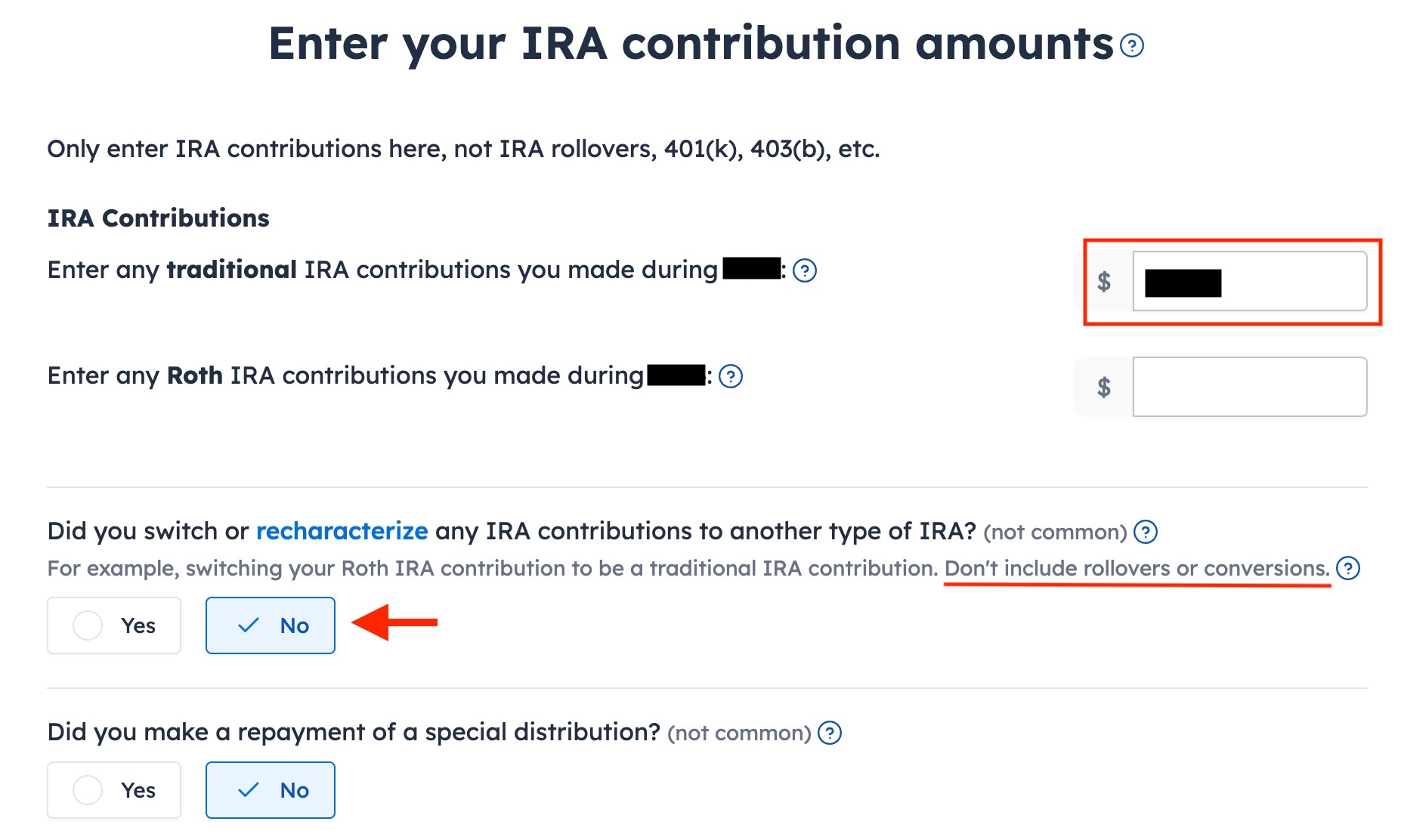The width and height of the screenshot is (1401, 840).
Task: Click the Roth IRA contribution amount field
Action: [x=1250, y=386]
